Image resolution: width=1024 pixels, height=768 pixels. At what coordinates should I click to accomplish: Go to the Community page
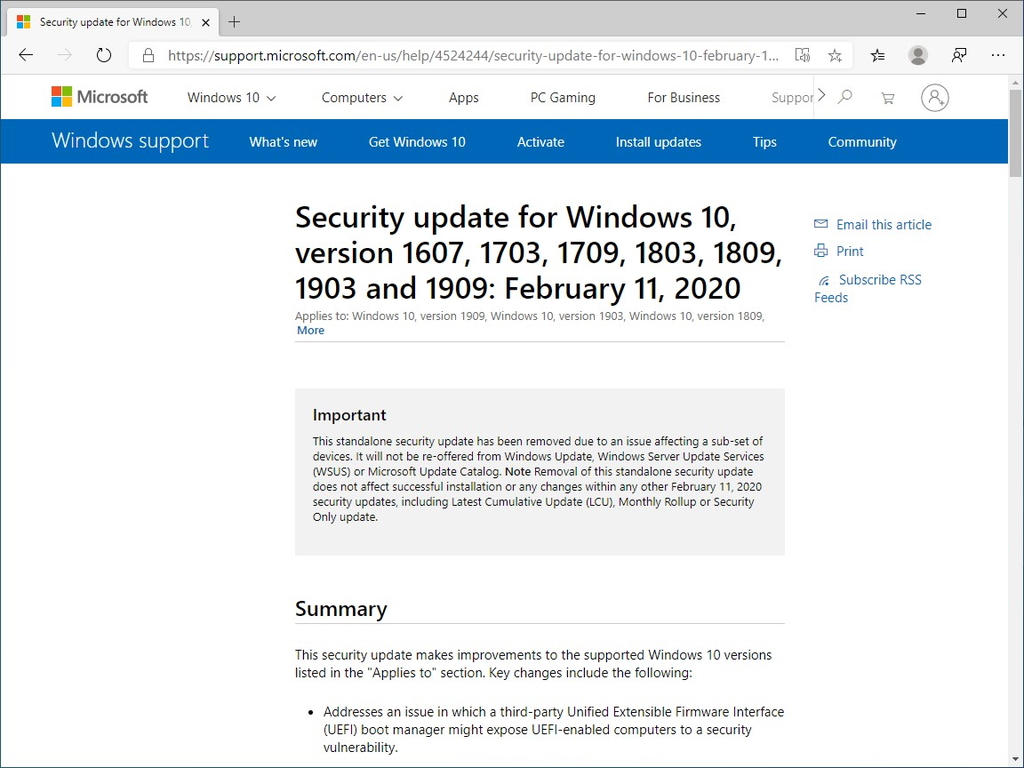[x=861, y=142]
